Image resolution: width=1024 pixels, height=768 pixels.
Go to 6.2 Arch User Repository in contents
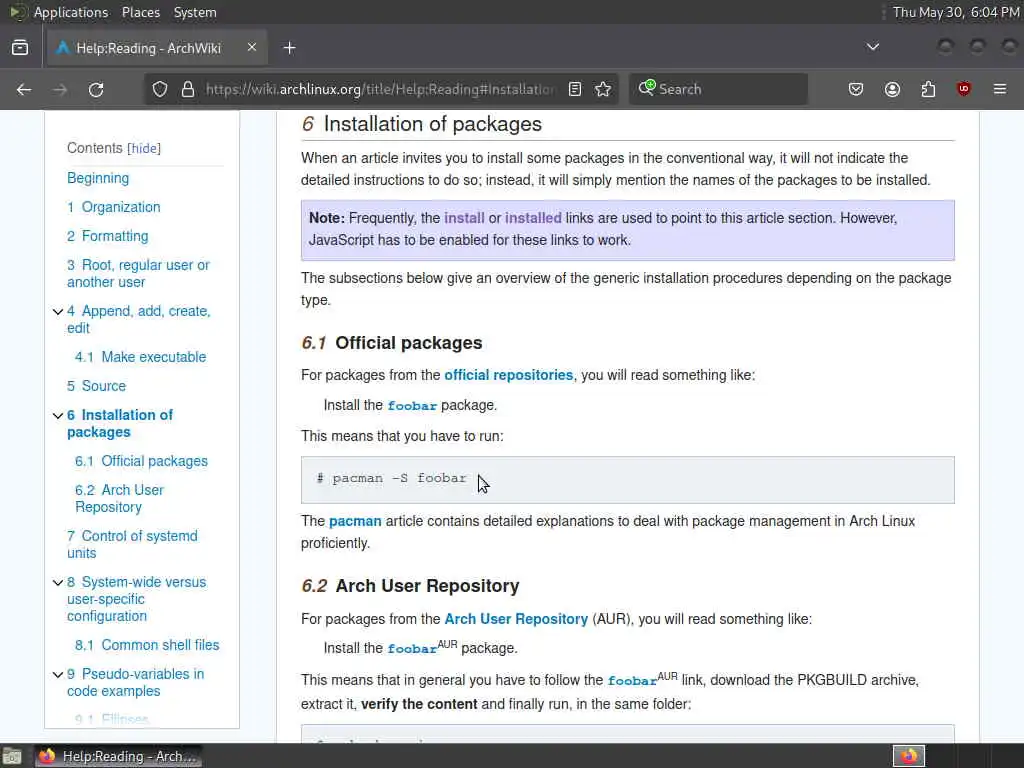[120, 498]
